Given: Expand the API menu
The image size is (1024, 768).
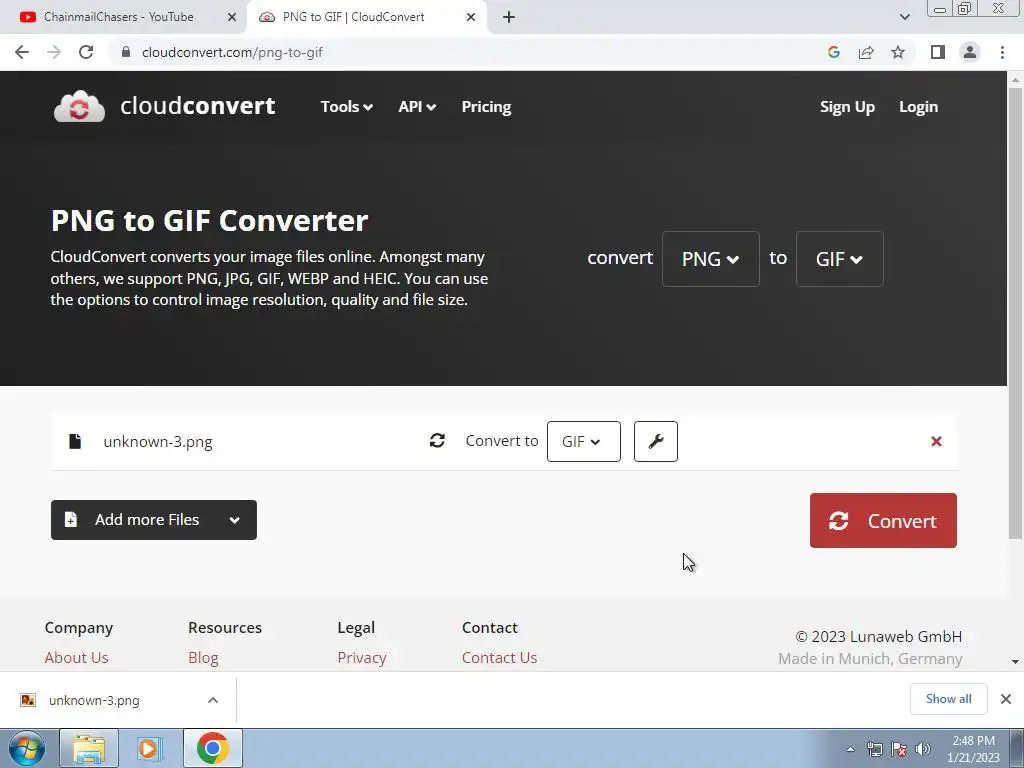Looking at the screenshot, I should pyautogui.click(x=417, y=106).
